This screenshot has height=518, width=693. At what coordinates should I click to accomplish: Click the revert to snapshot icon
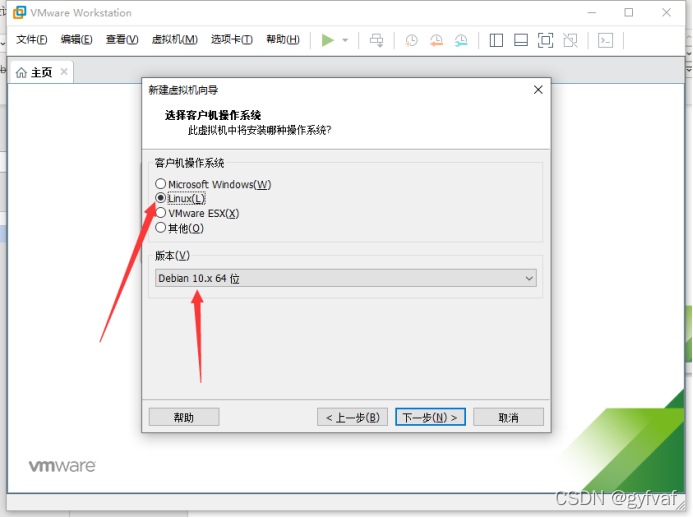pyautogui.click(x=436, y=40)
